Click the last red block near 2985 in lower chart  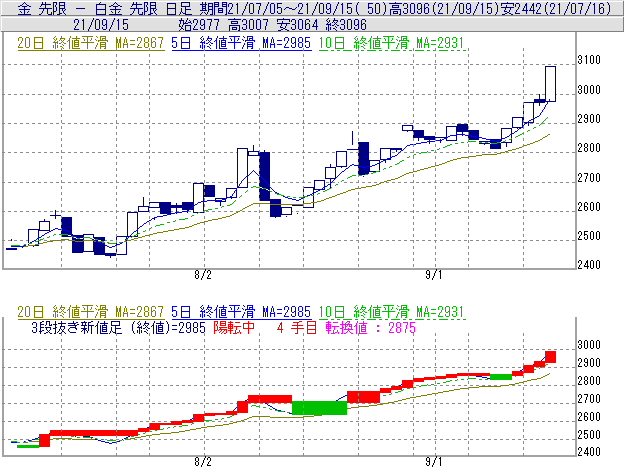click(x=550, y=357)
